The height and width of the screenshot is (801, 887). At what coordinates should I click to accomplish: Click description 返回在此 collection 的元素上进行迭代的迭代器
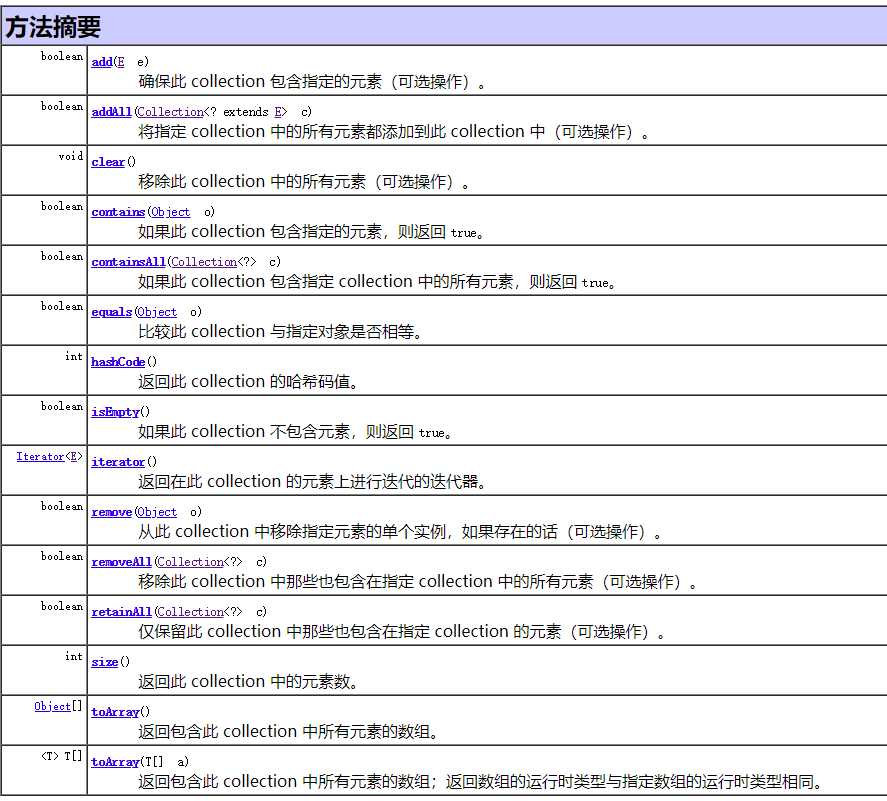tap(312, 481)
